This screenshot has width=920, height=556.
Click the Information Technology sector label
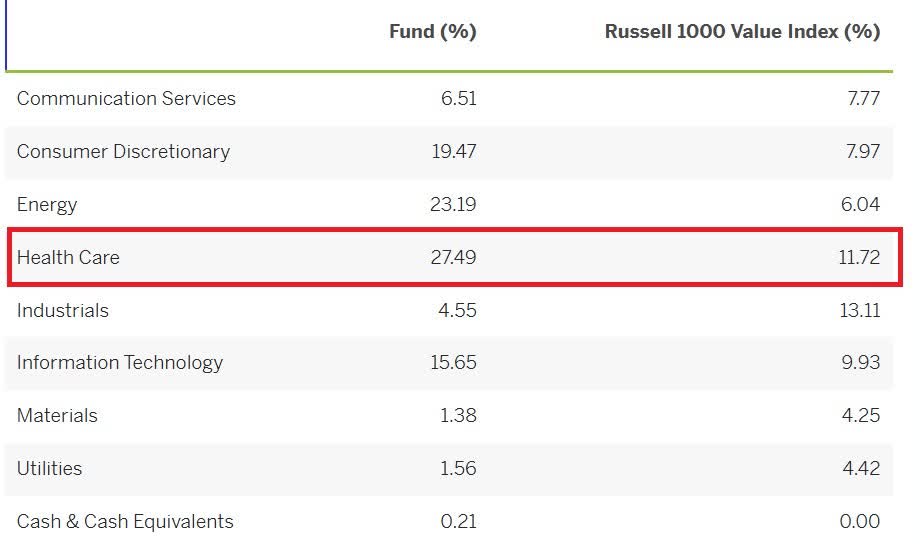120,363
